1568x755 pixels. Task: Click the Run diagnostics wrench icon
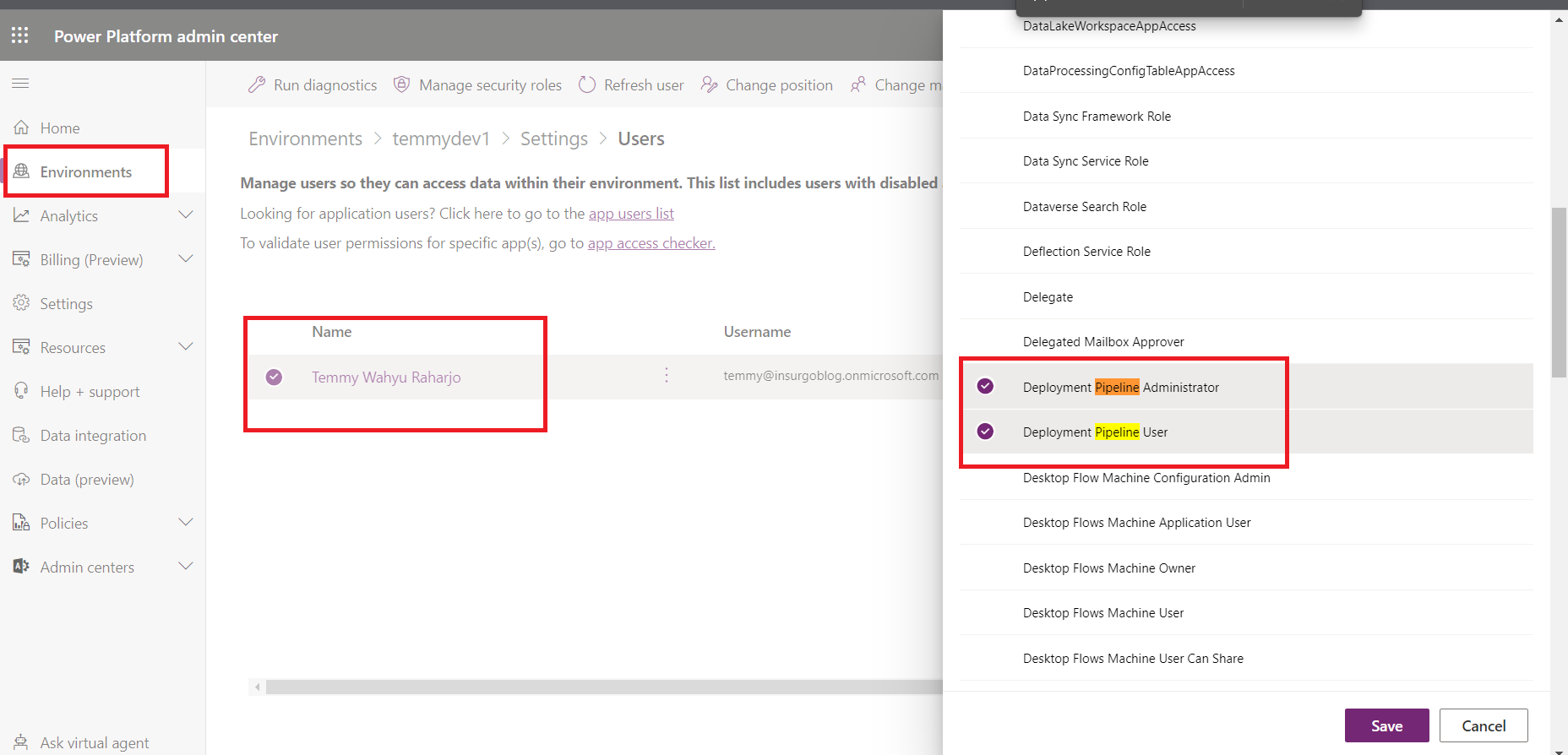tap(257, 84)
